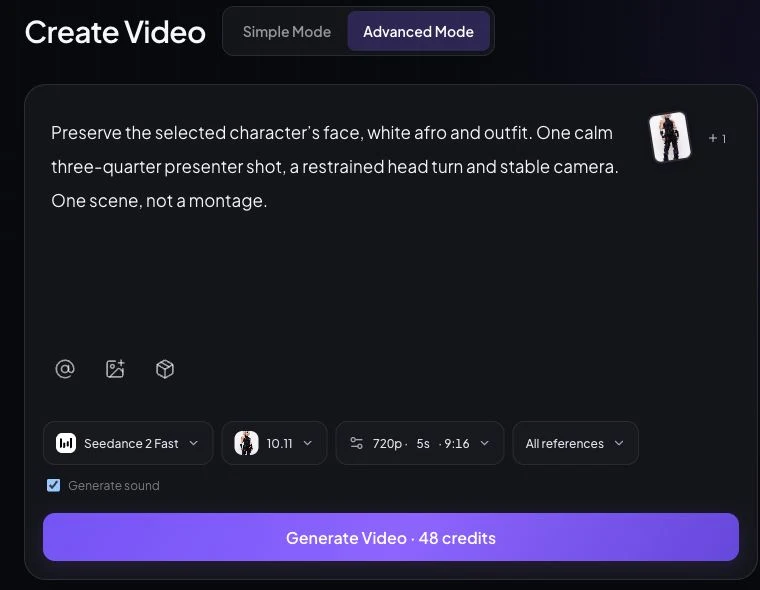The image size is (760, 590).
Task: Click the character reference thumbnail beside the prompt
Action: [x=670, y=137]
